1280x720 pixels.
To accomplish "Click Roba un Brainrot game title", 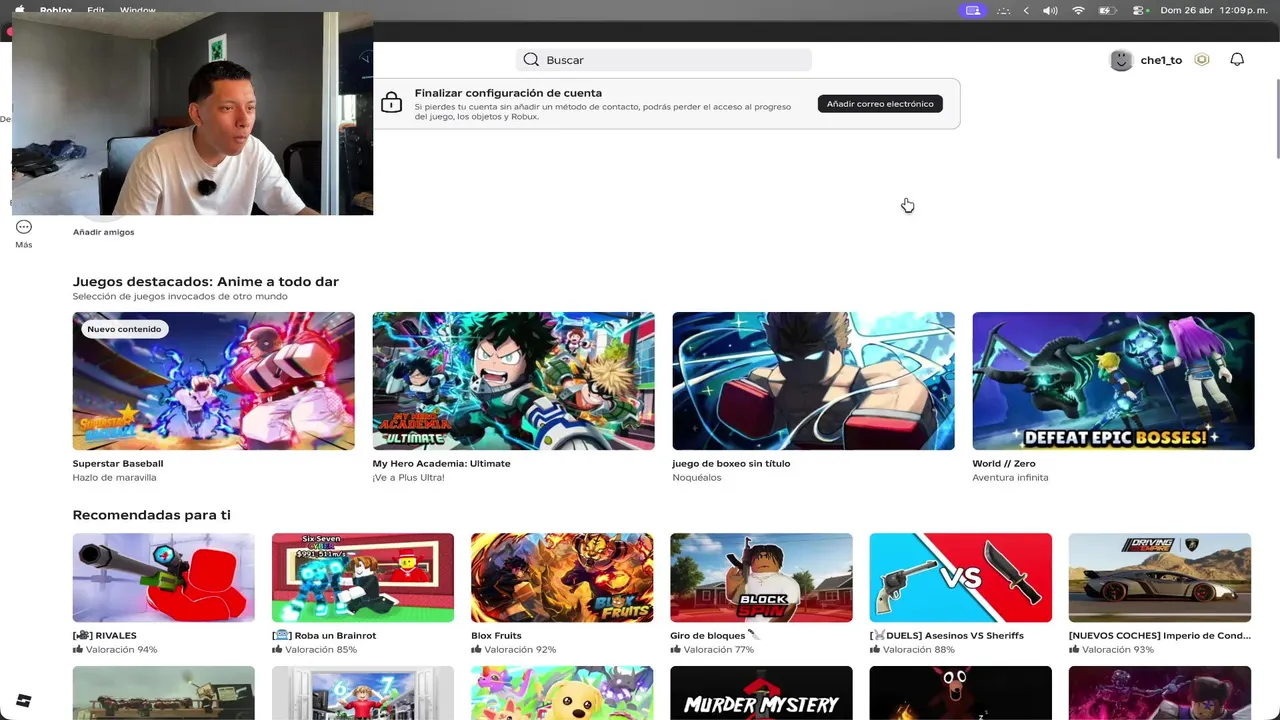I will pyautogui.click(x=324, y=636).
